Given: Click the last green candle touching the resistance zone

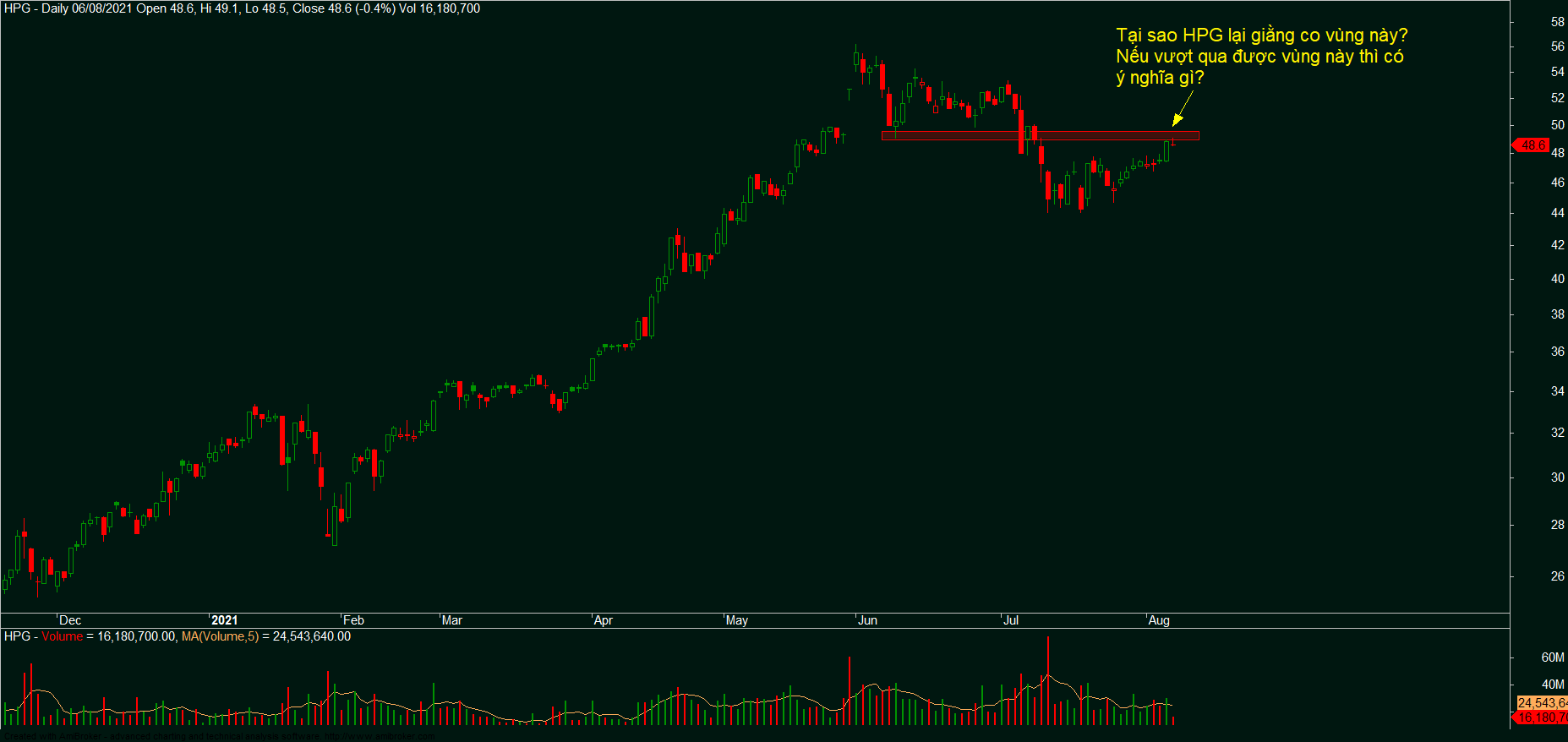Looking at the screenshot, I should [1167, 150].
